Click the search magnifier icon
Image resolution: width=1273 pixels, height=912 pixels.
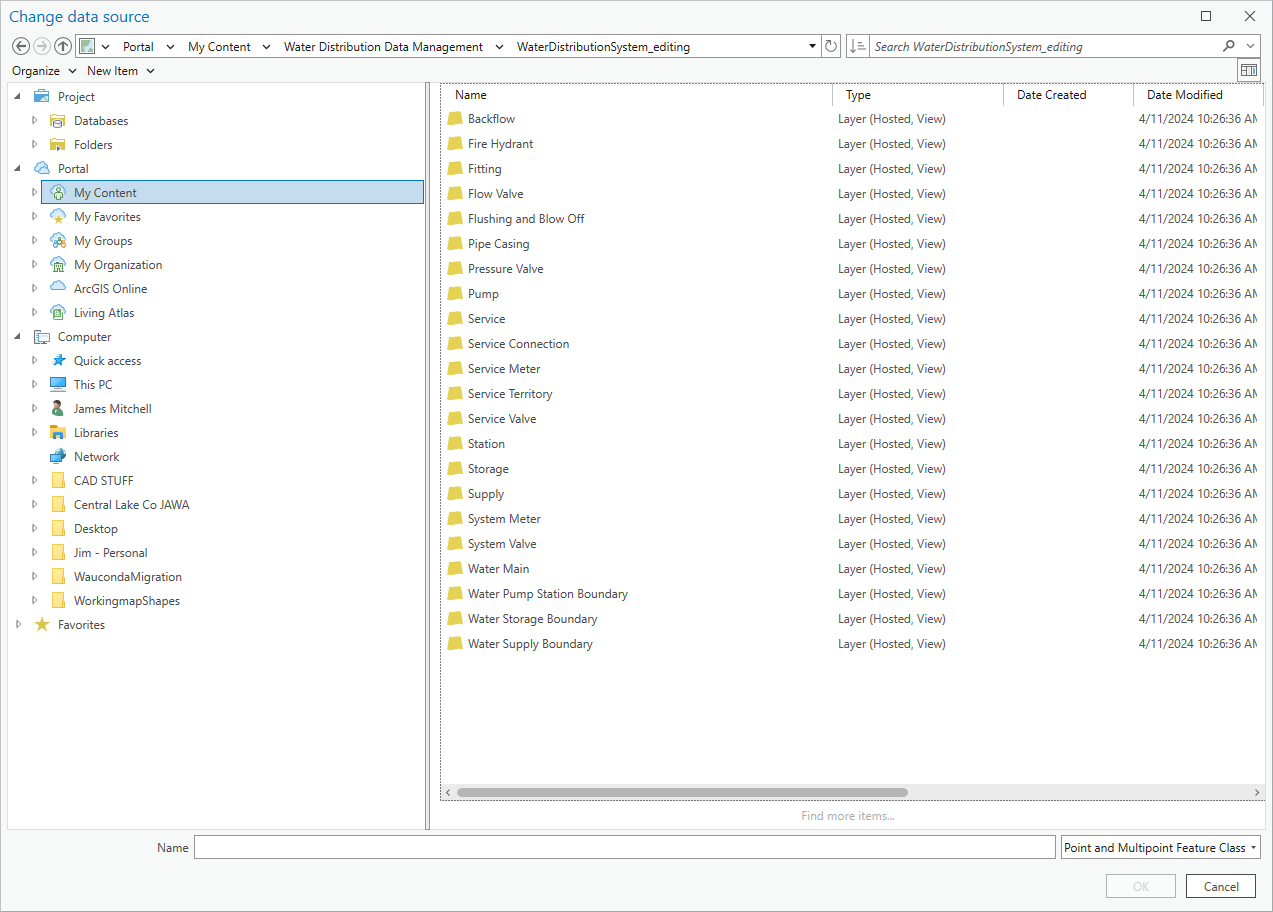(x=1229, y=46)
